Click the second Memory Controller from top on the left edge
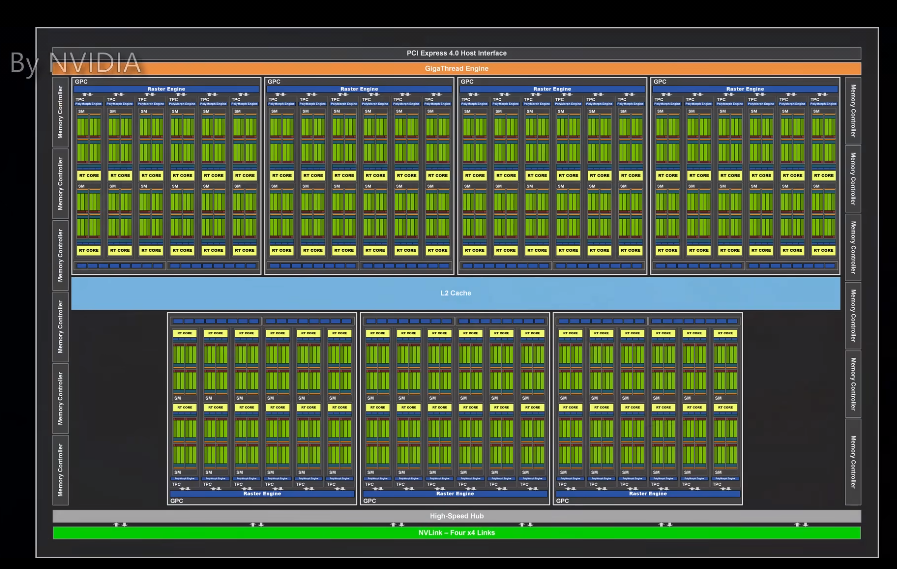Image resolution: width=897 pixels, height=569 pixels. tap(60, 184)
